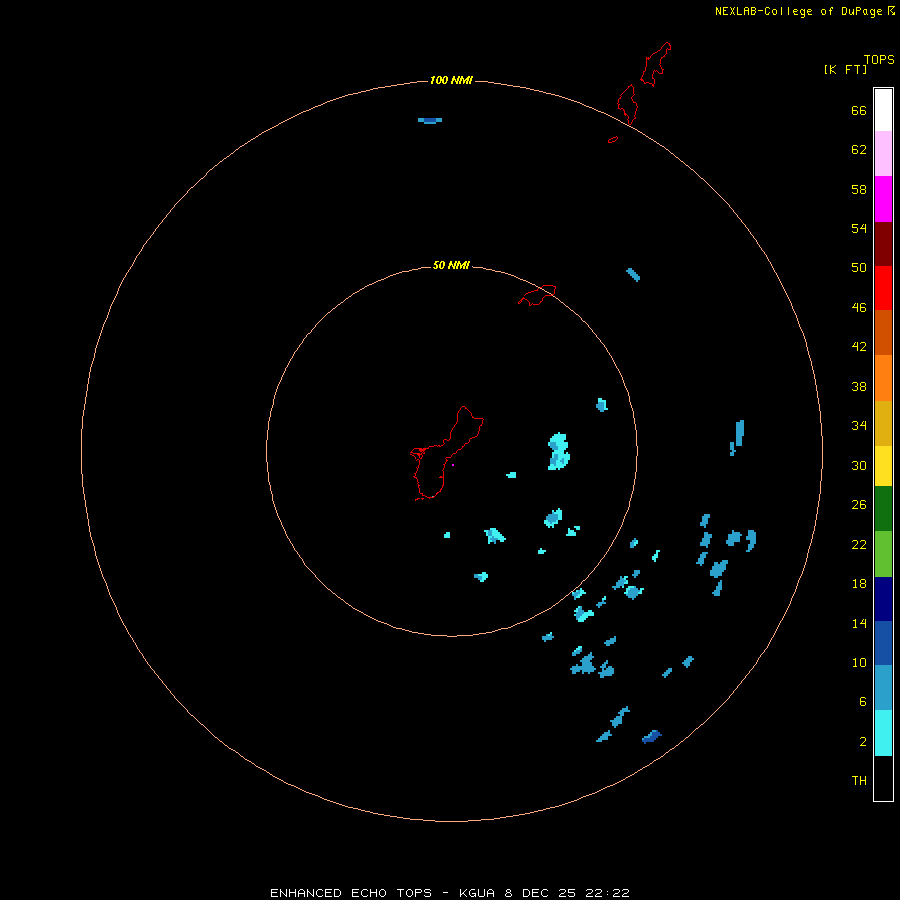Click the '[K FT]' units label
Screen dimensions: 900x900
point(845,70)
